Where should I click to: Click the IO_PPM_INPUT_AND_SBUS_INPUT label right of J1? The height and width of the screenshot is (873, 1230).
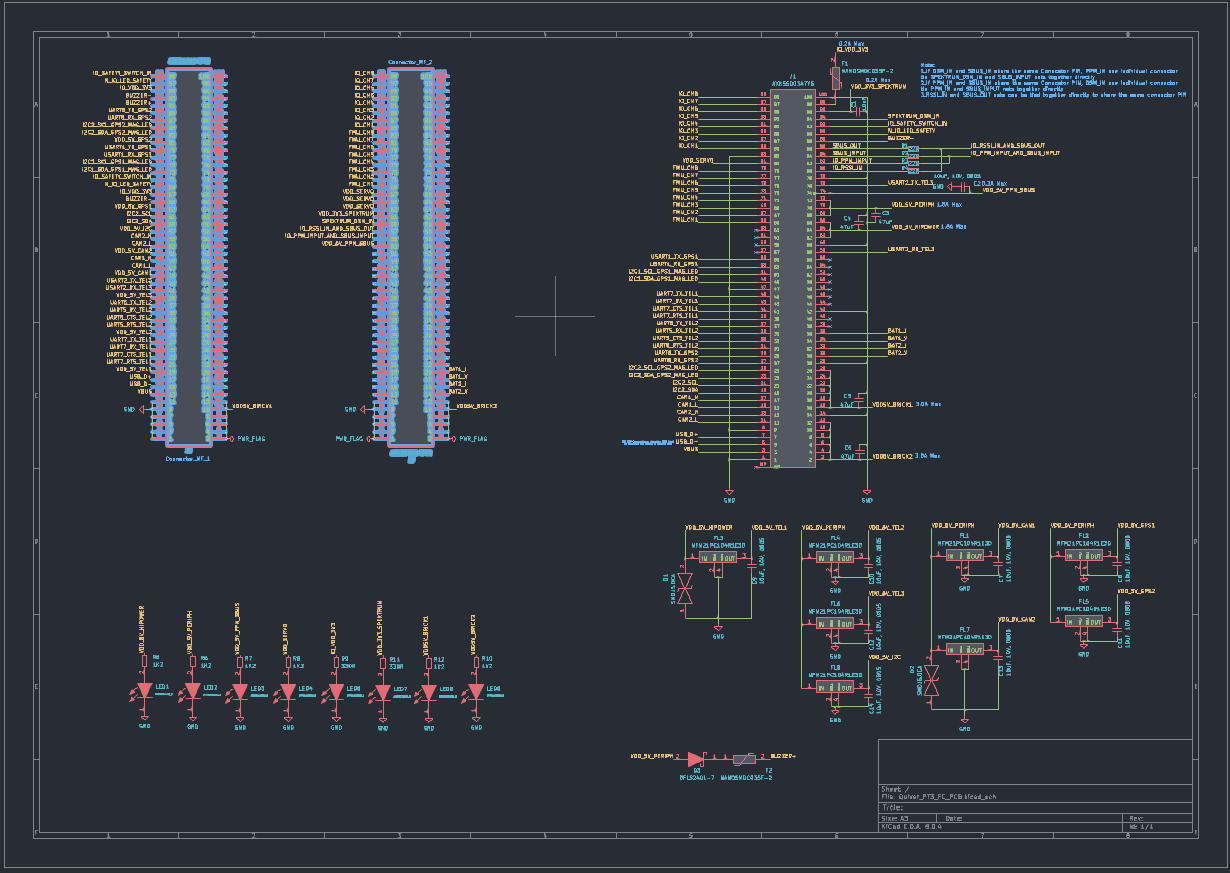click(x=1015, y=153)
